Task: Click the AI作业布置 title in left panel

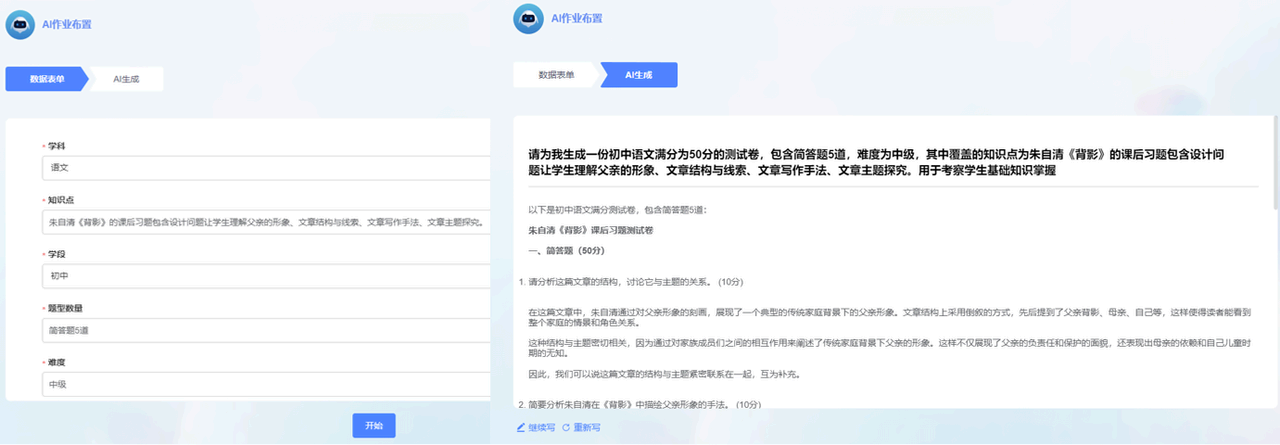Action: click(67, 25)
